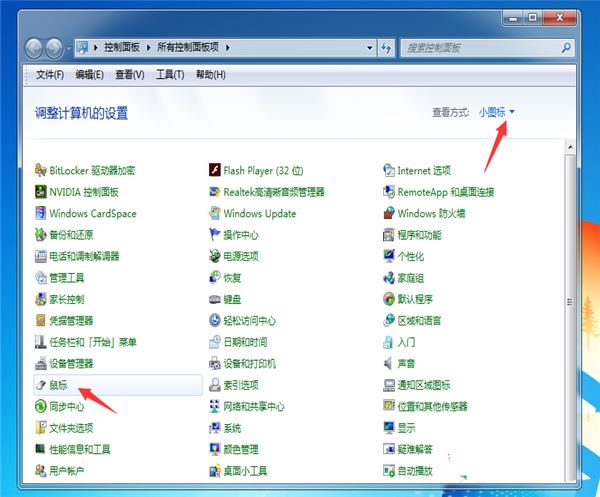Open the 索引选项 link
The image size is (600, 497).
[241, 385]
